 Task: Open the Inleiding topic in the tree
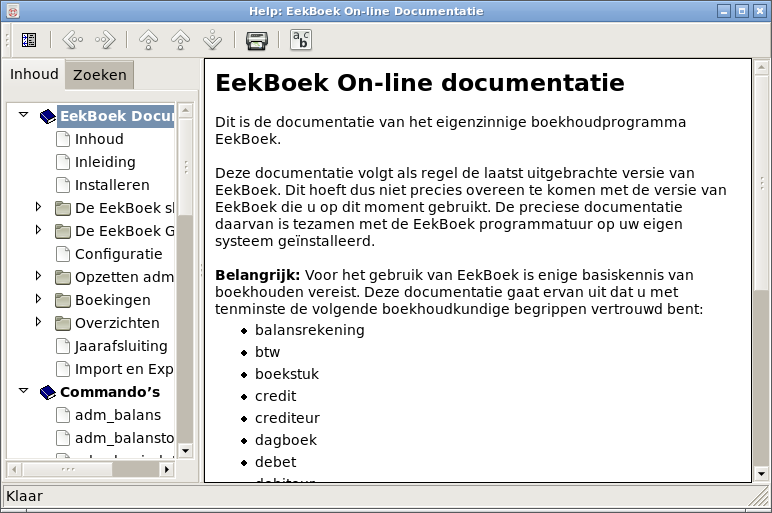click(x=104, y=162)
